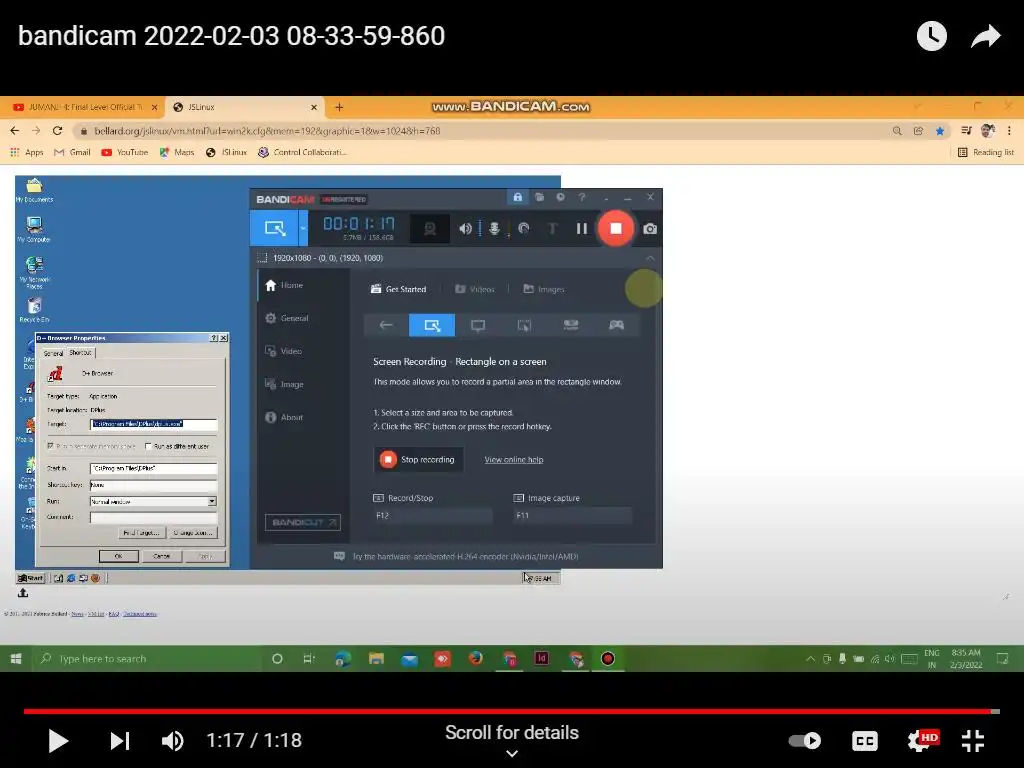
Task: Play the video
Action: (58, 741)
